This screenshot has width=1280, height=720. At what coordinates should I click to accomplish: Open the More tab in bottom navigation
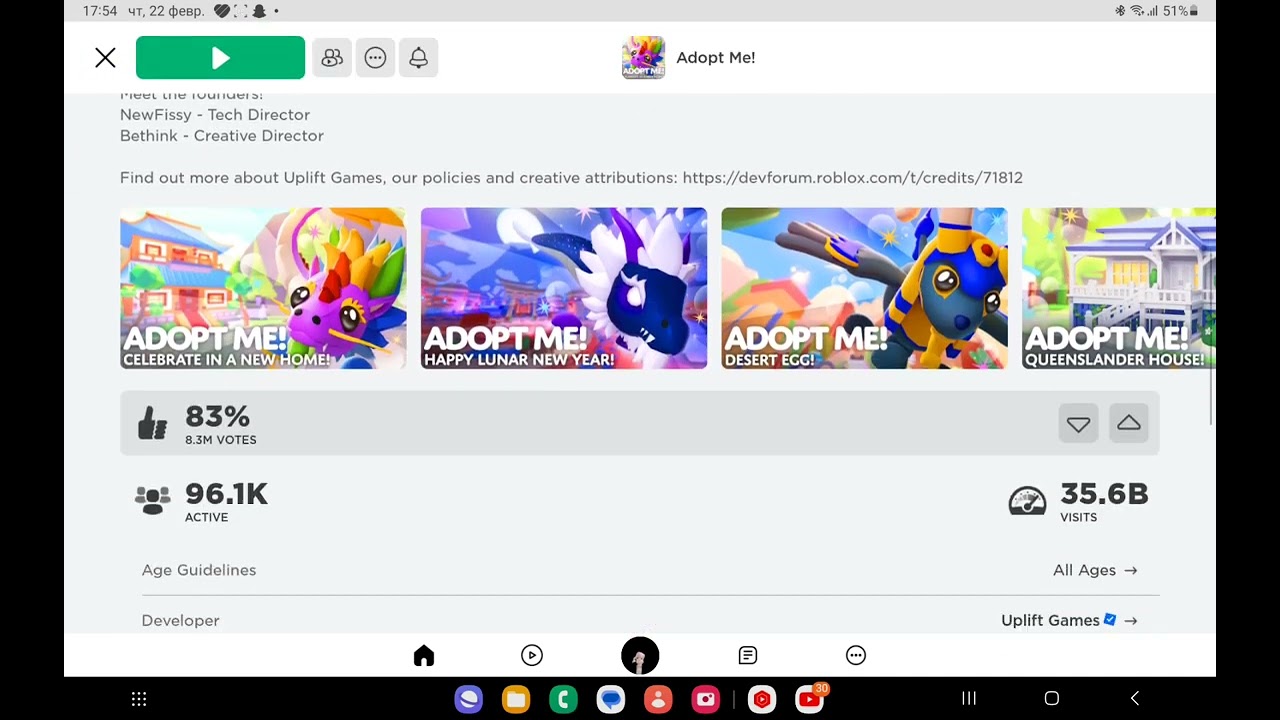pos(856,656)
